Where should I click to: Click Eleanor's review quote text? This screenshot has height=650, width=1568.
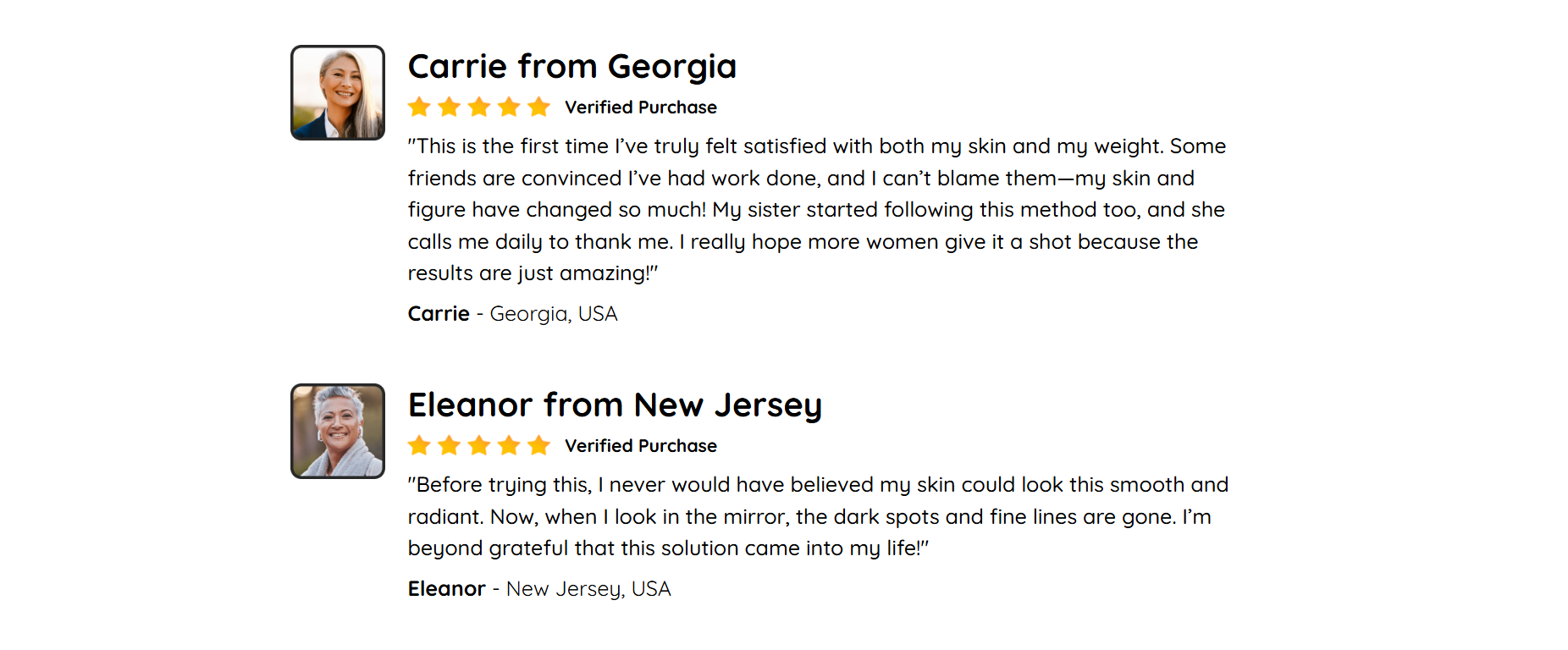coord(818,516)
